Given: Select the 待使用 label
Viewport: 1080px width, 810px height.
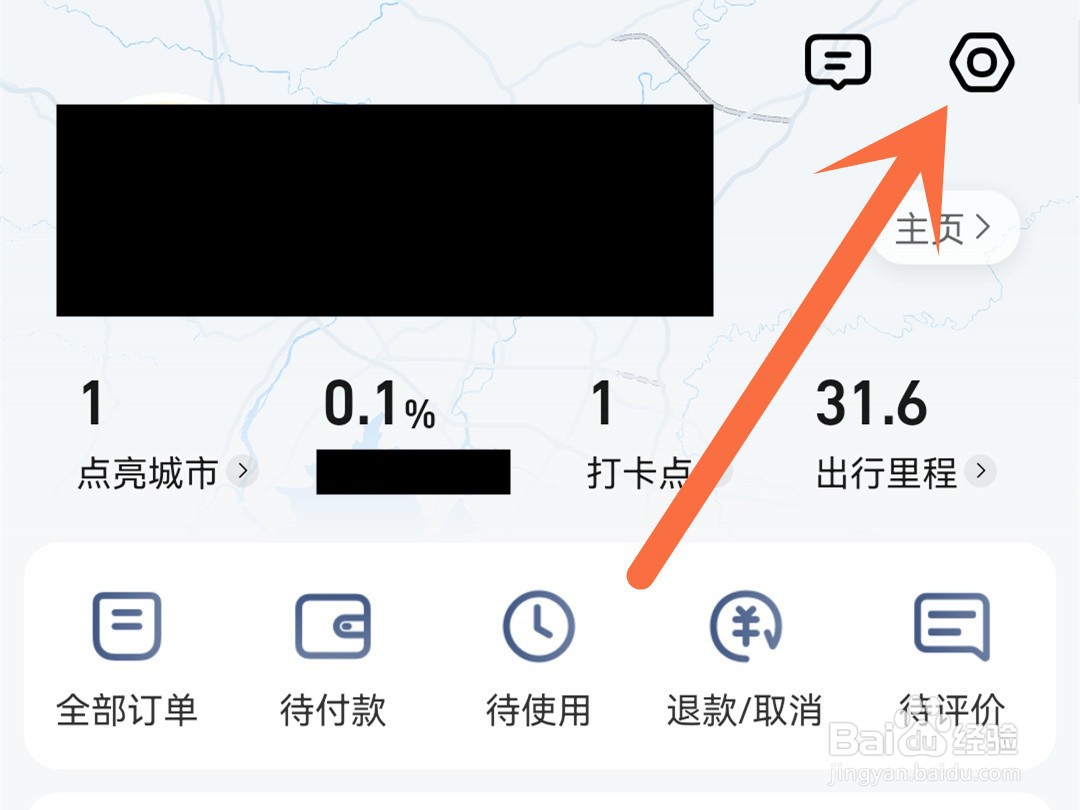Looking at the screenshot, I should coord(539,710).
